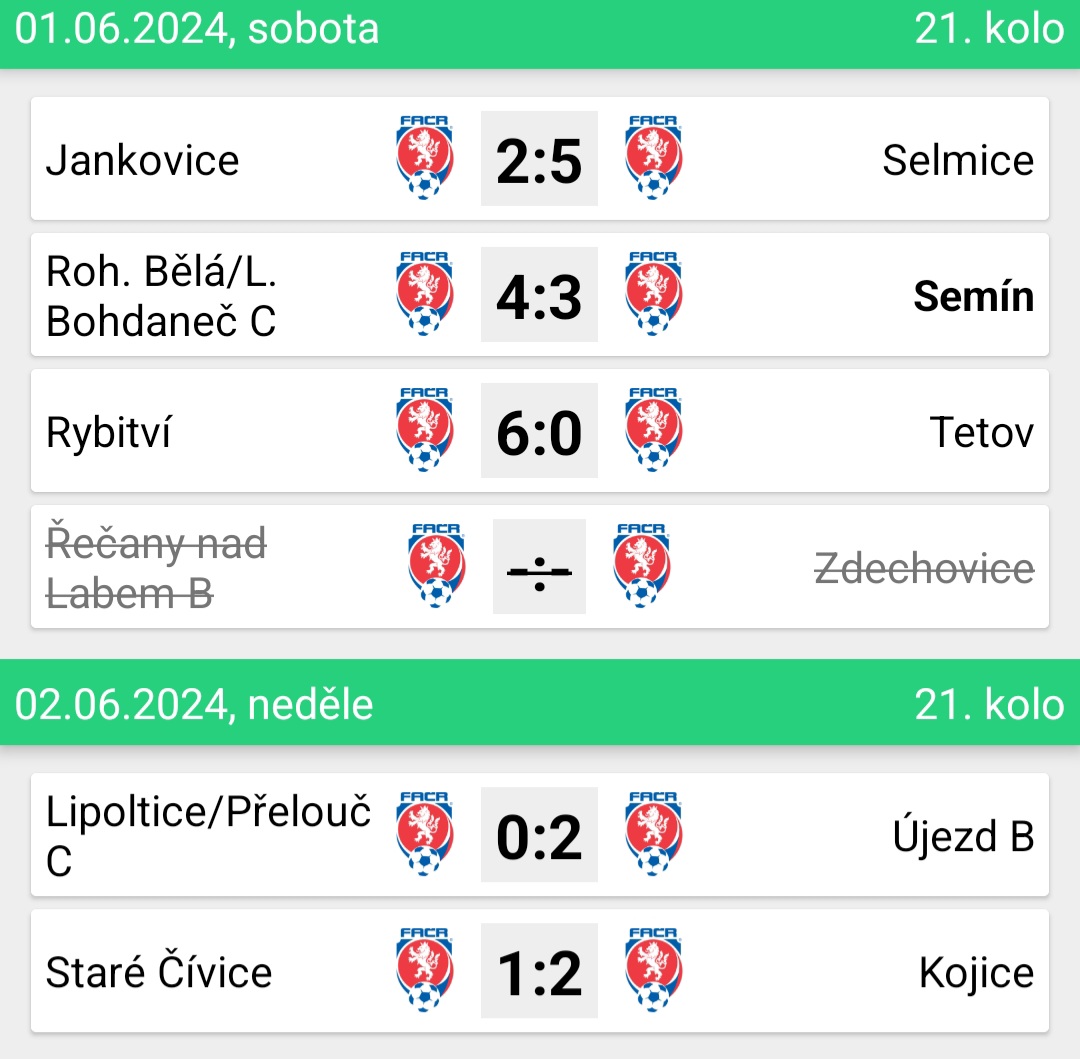
Task: Select the Roh. Bělá/L. Bohdaneč C team
Action: click(x=161, y=296)
